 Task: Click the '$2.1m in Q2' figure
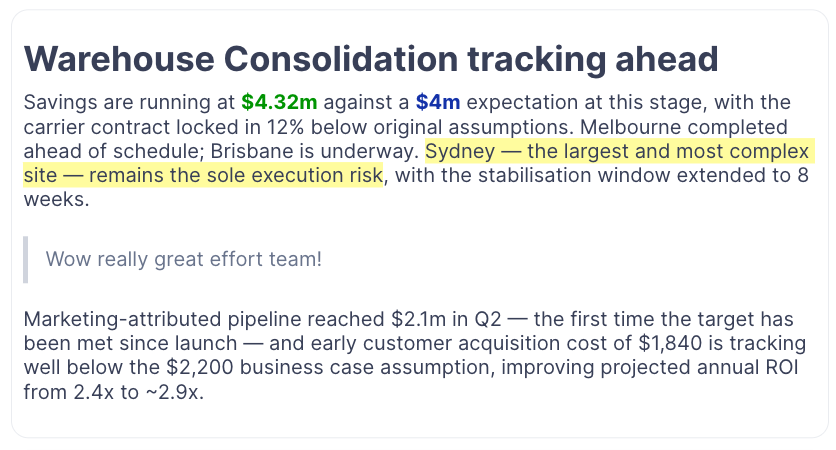click(x=446, y=319)
